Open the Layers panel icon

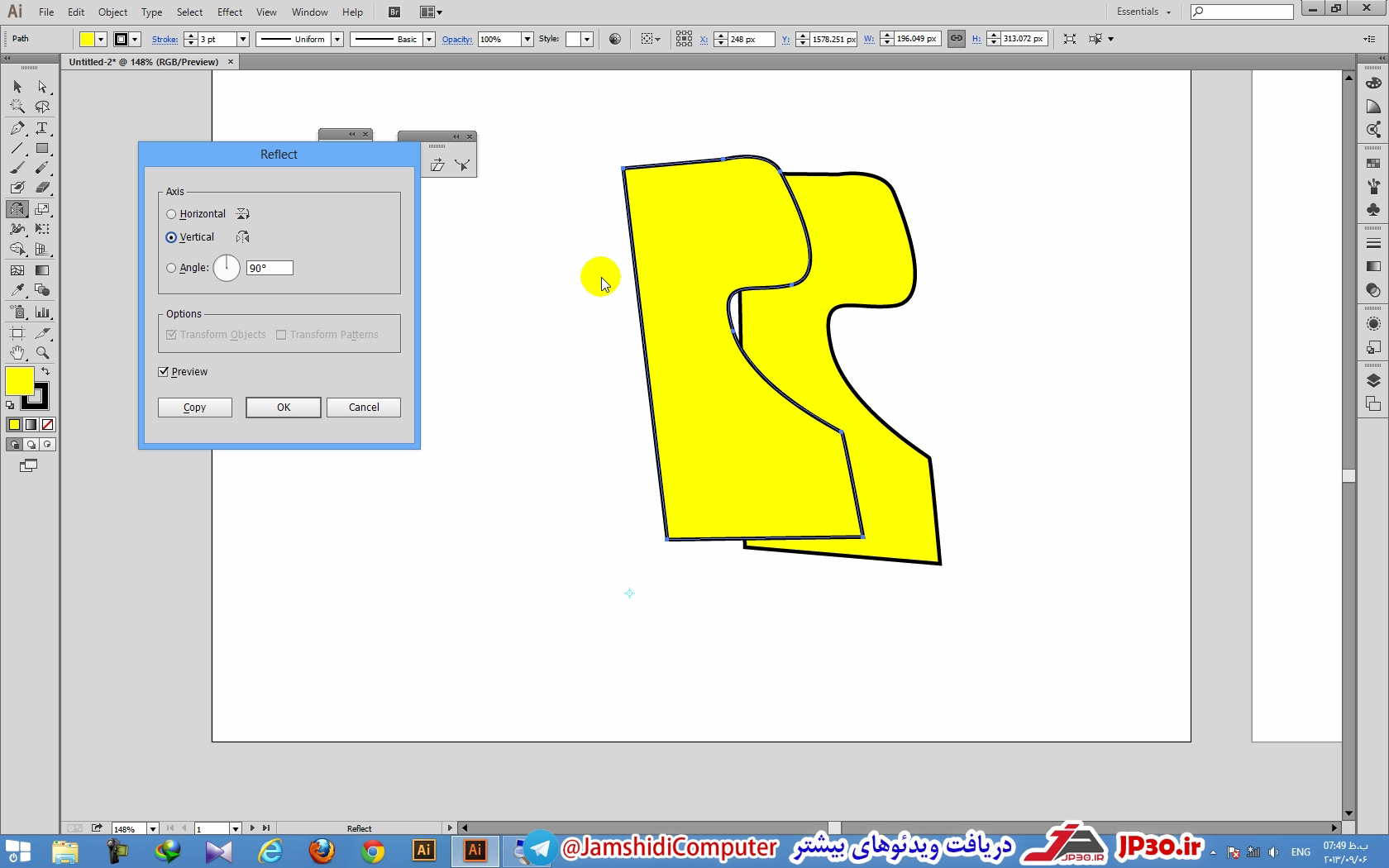tap(1373, 380)
